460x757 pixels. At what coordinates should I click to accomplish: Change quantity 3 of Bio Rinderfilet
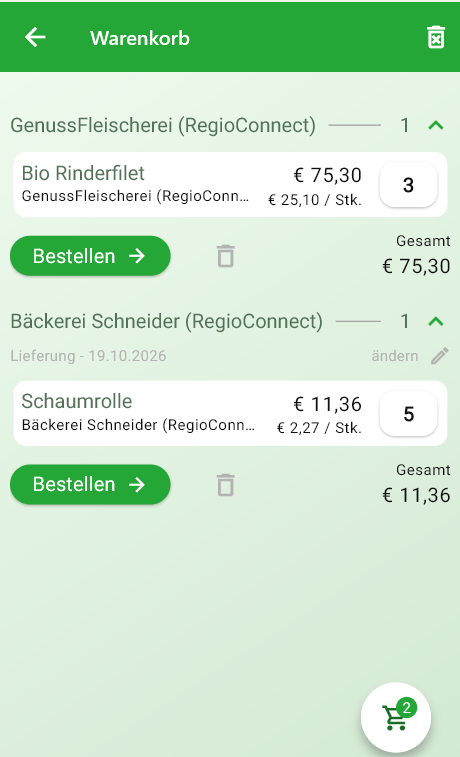point(408,185)
